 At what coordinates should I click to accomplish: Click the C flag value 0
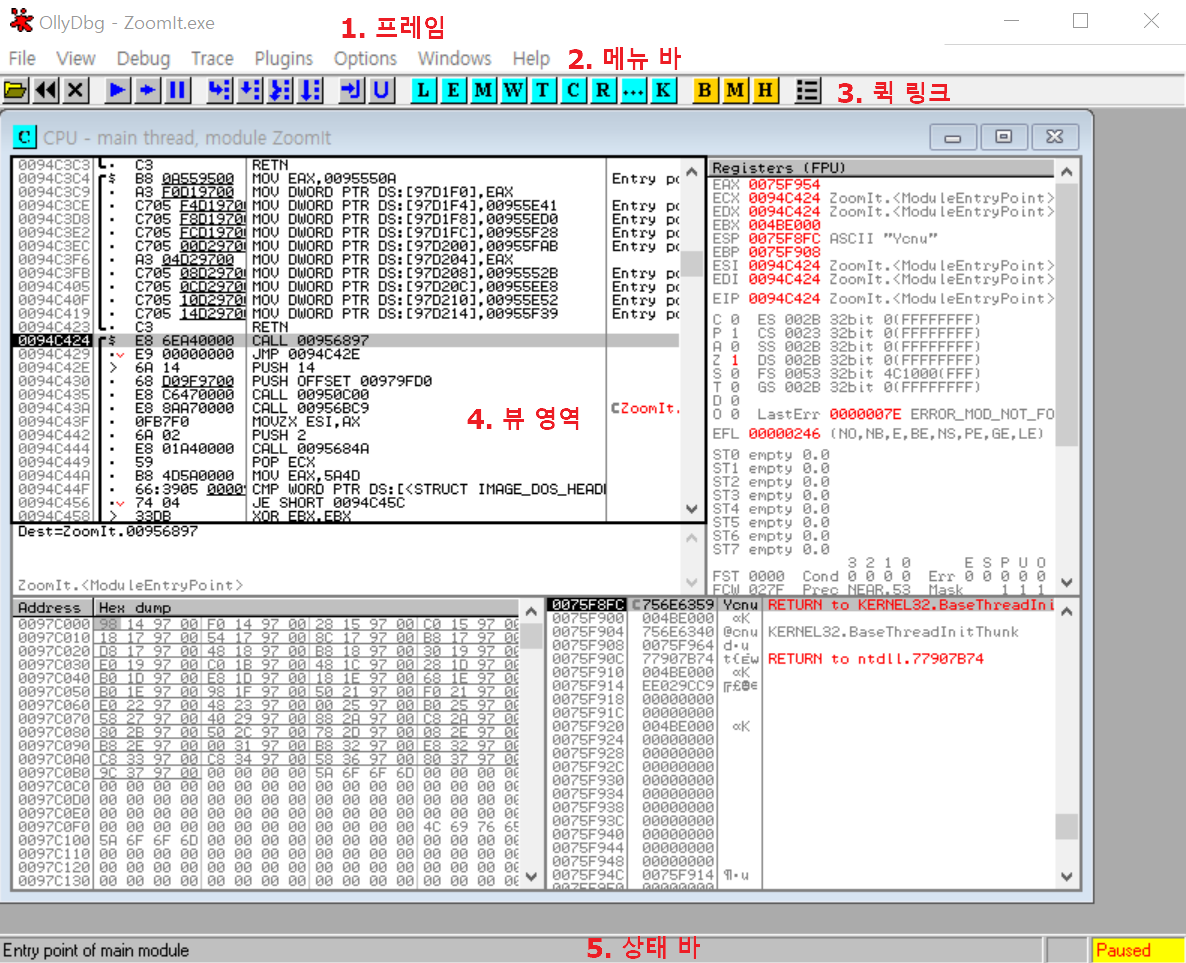pos(734,319)
